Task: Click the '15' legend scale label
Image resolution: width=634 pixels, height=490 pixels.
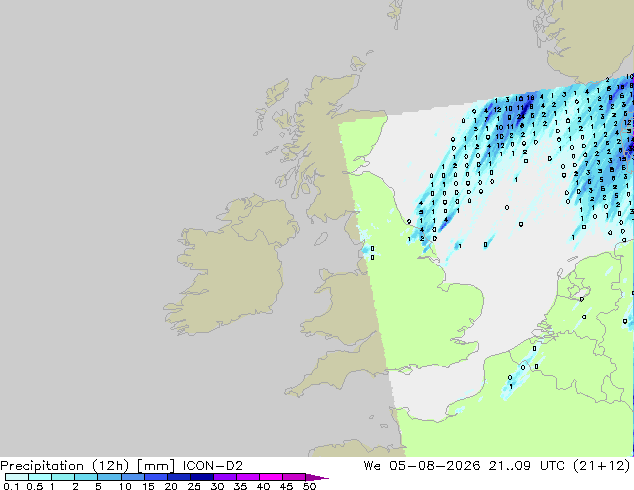Action: (148, 486)
